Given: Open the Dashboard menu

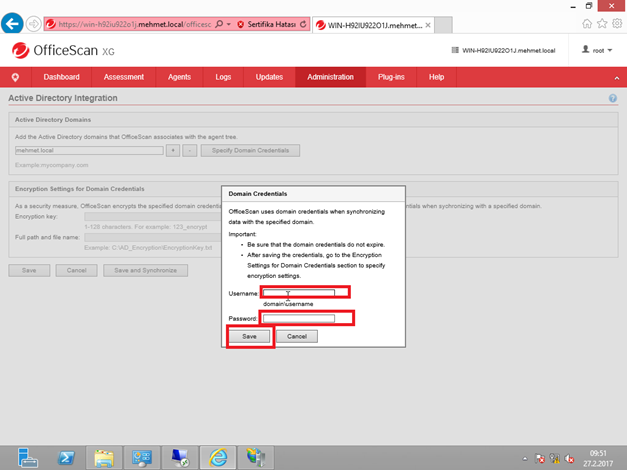Looking at the screenshot, I should (x=62, y=77).
